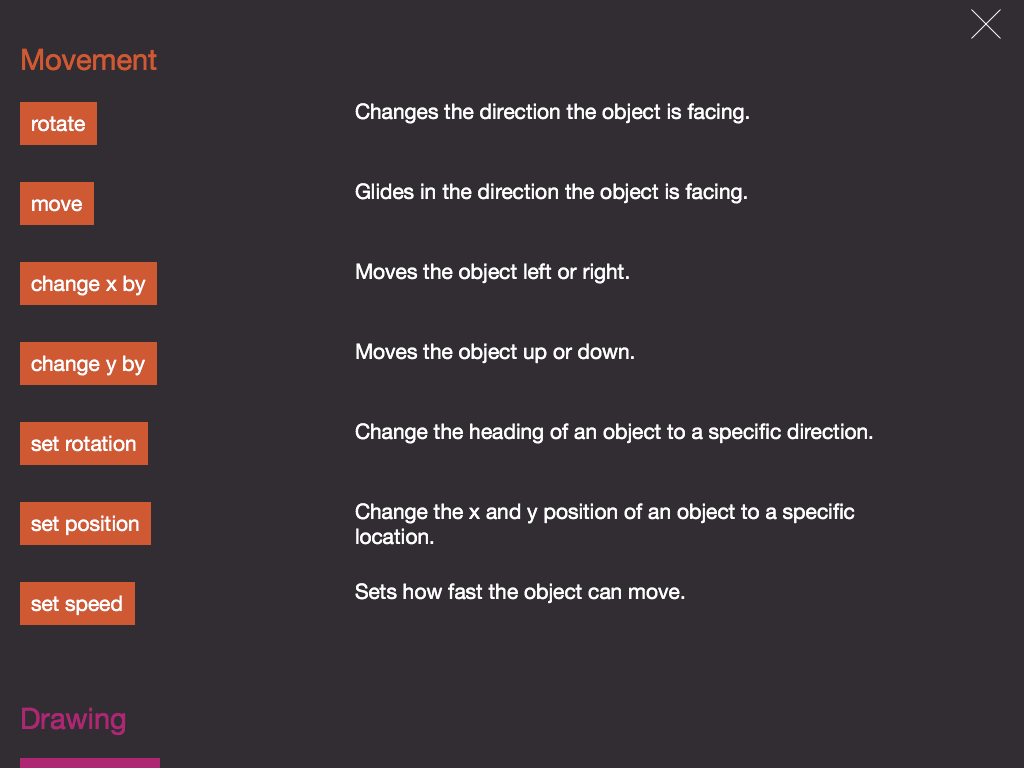Tap the set position block
1024x768 pixels.
(x=85, y=524)
